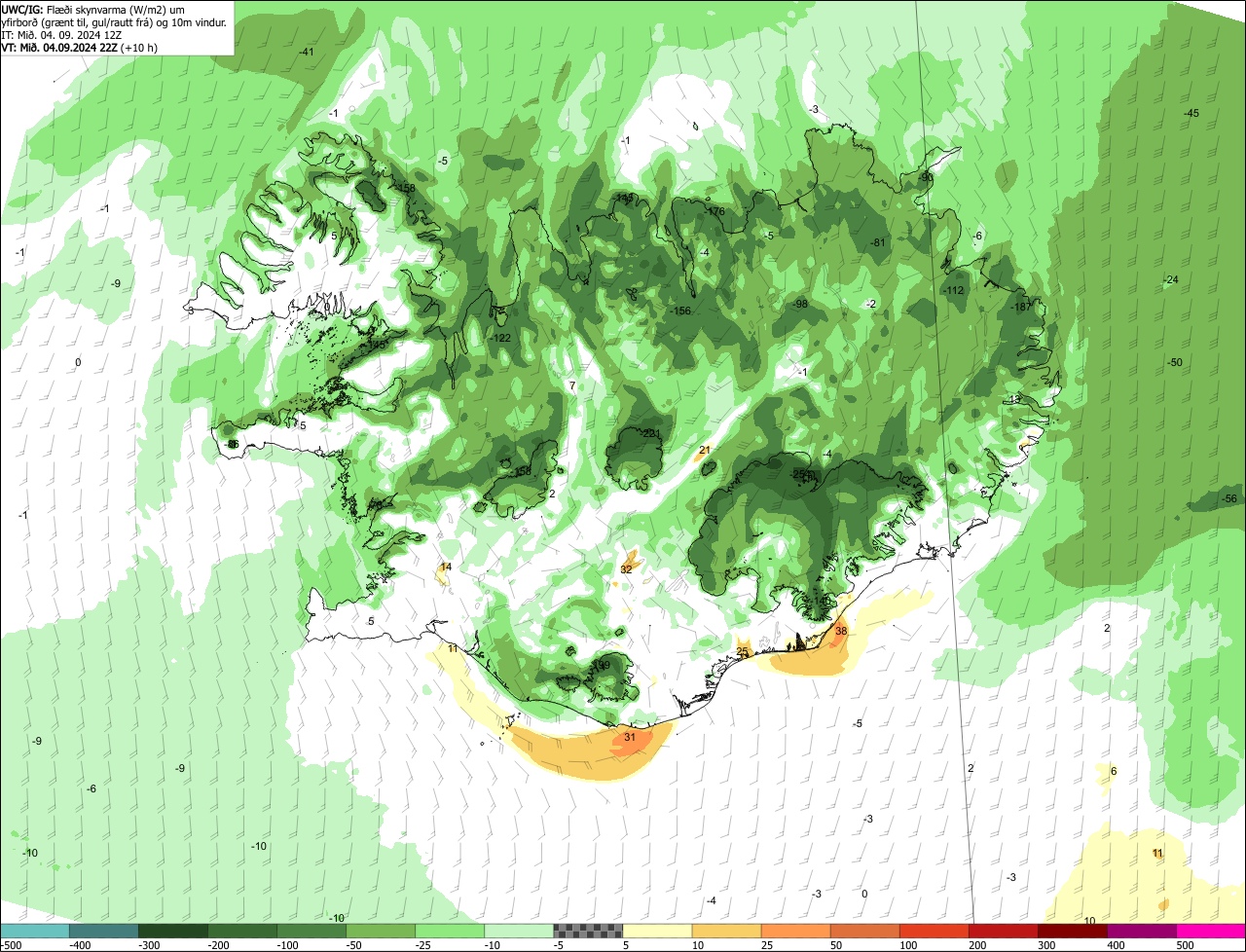The image size is (1246, 952).
Task: Click the -122 flux value
Action: click(501, 338)
